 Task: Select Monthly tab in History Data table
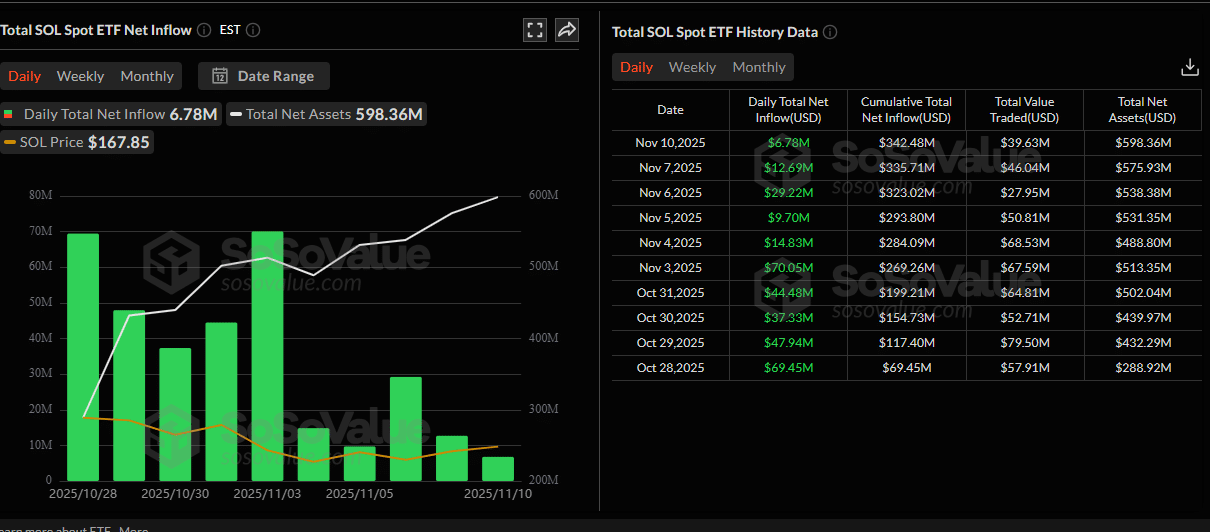759,67
